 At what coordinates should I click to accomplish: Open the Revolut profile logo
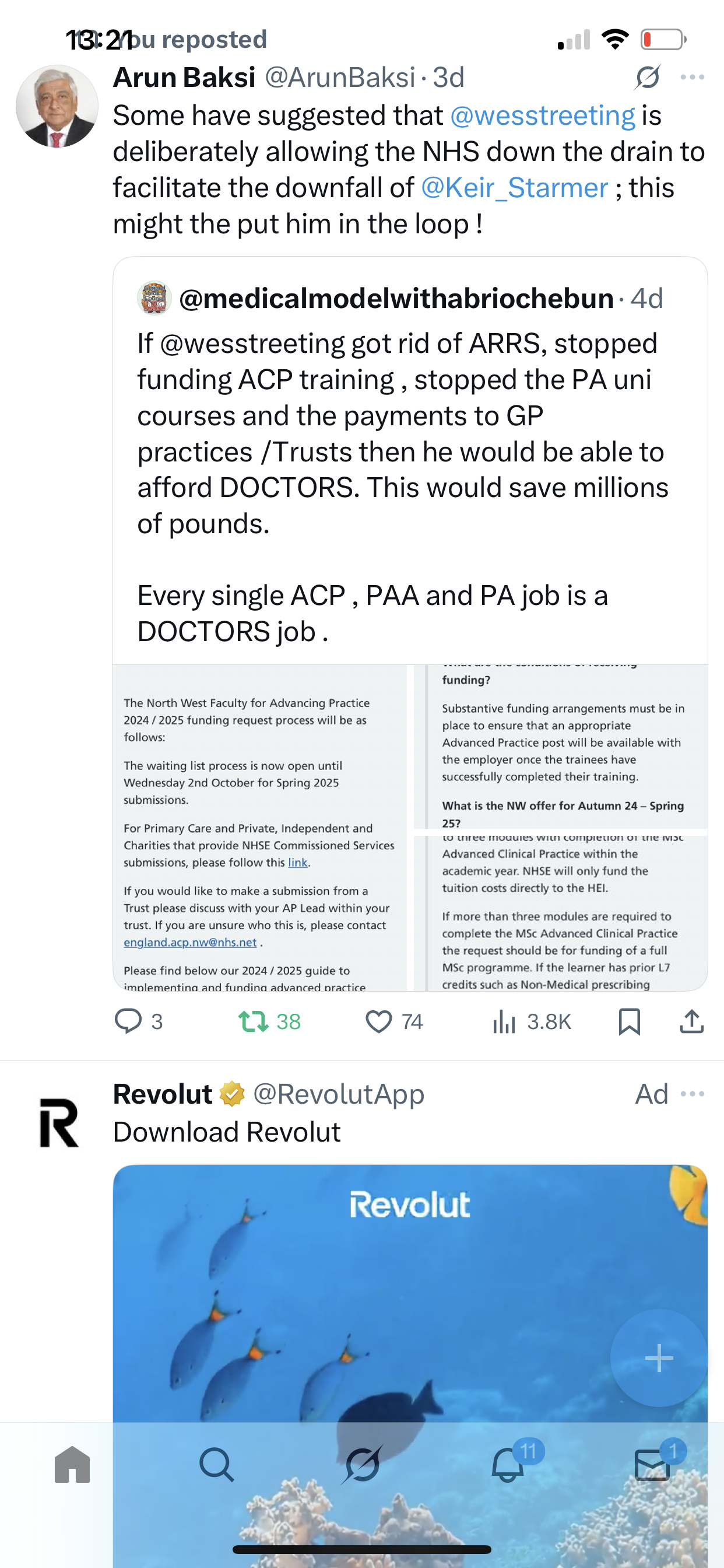[x=59, y=1122]
